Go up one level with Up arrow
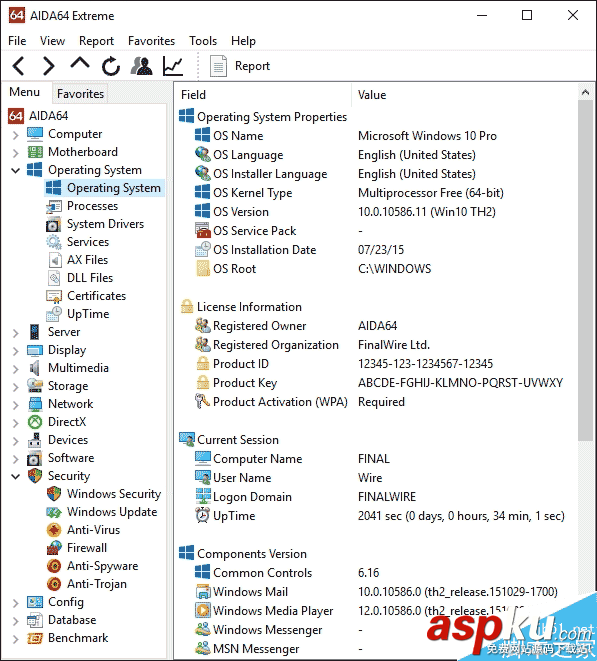 80,64
